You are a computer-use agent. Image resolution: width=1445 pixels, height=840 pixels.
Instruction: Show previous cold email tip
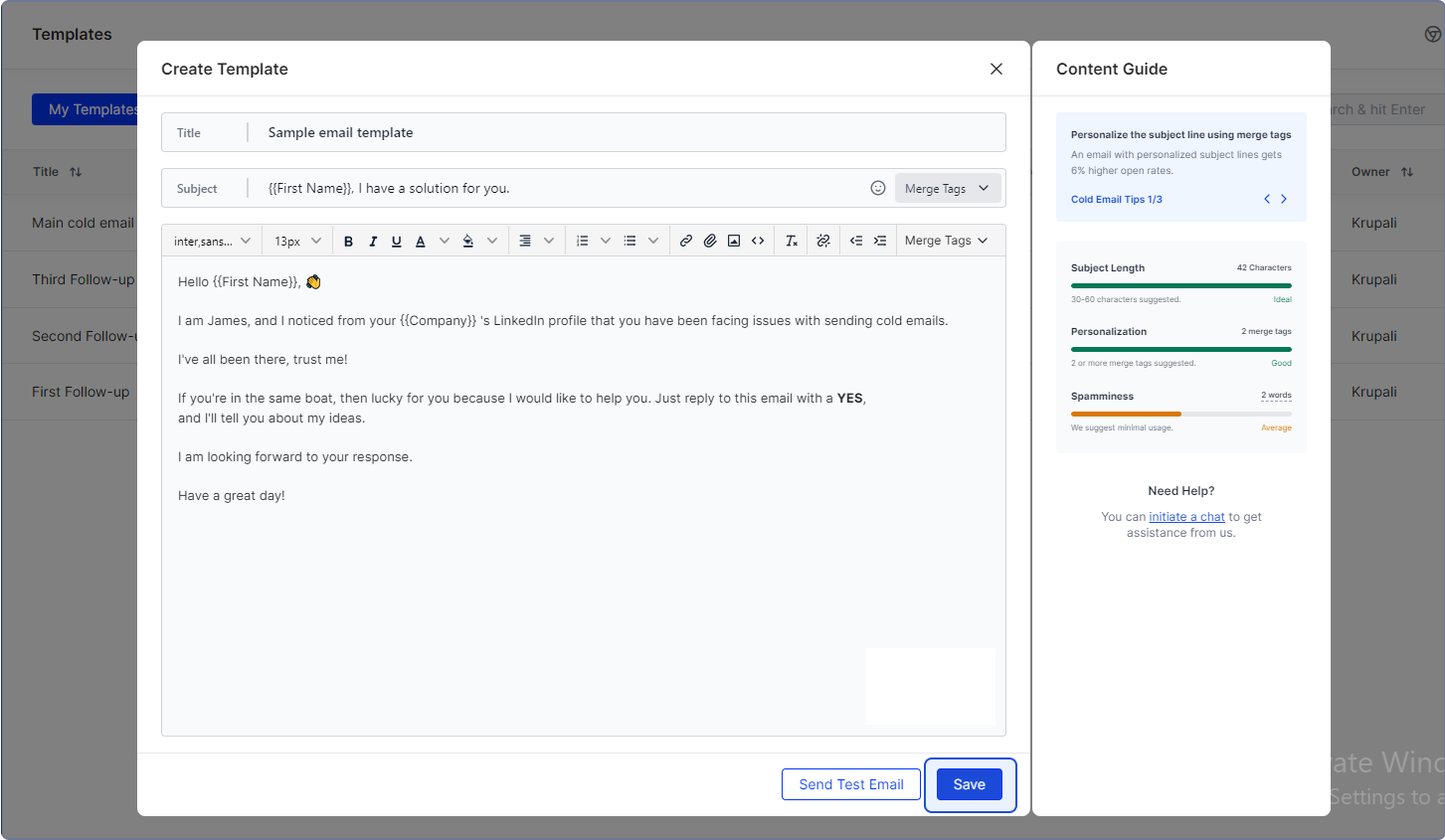coord(1267,199)
